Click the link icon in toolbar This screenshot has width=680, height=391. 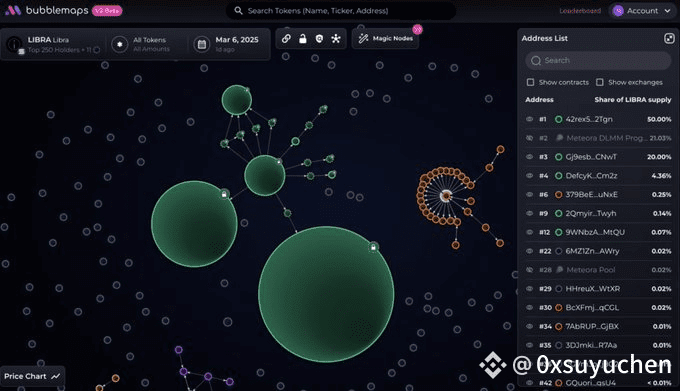(x=286, y=39)
